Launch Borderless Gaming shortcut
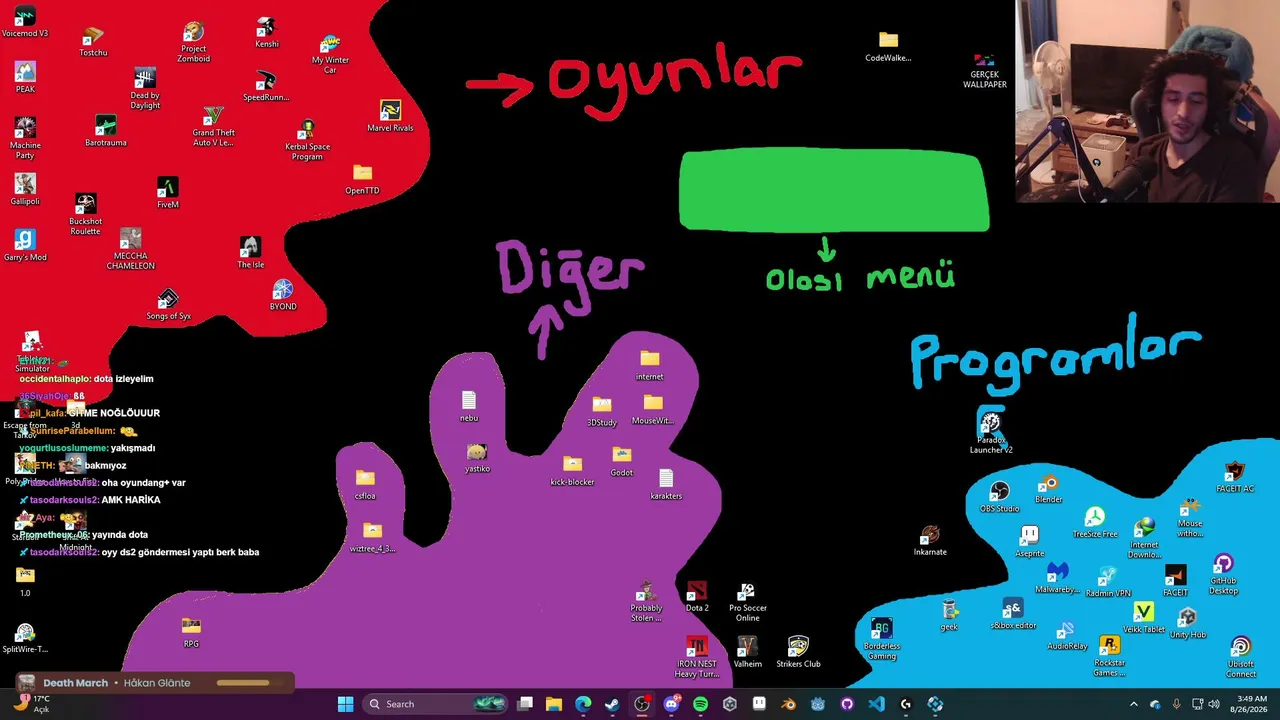This screenshot has width=1280, height=720. [881, 639]
